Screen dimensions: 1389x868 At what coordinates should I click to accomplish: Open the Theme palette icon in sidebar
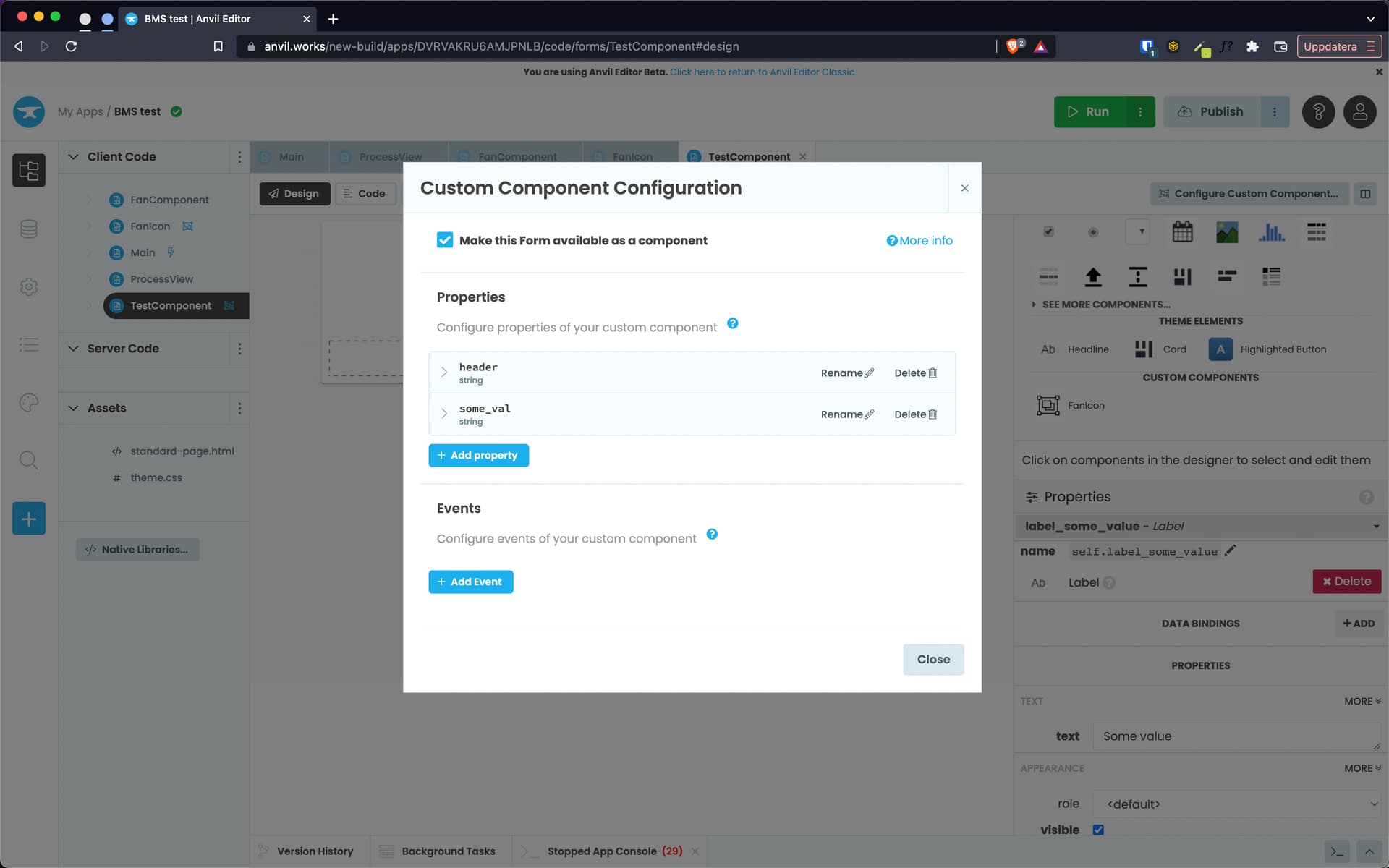pos(29,403)
